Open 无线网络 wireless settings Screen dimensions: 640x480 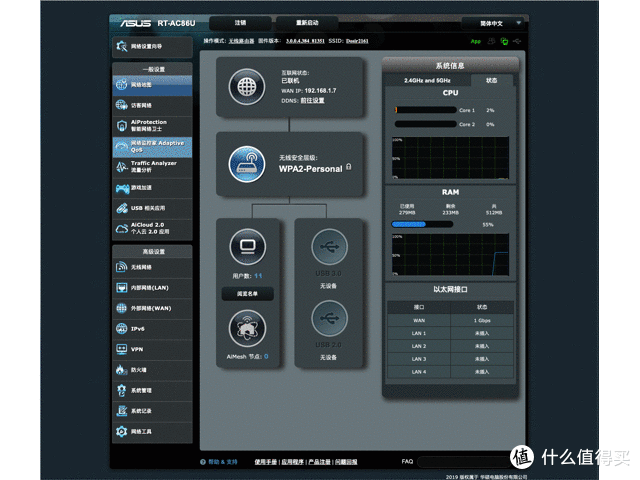point(152,267)
